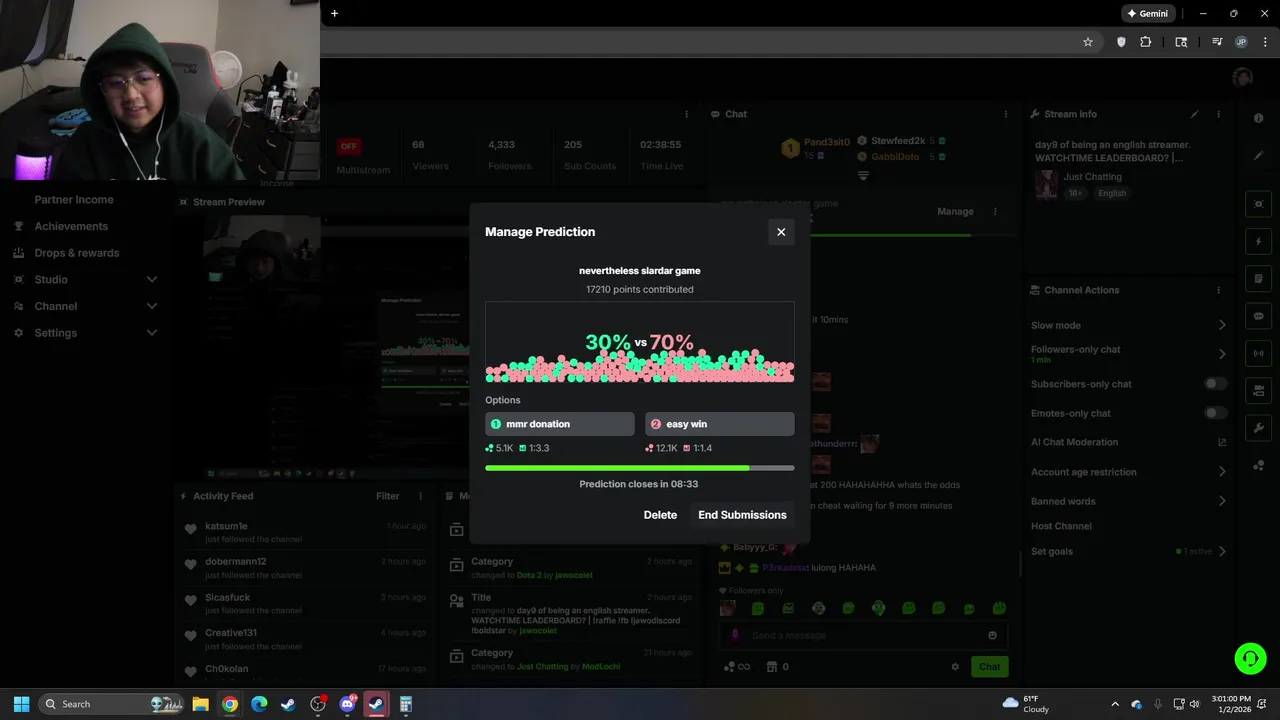Open the session stats three-dot menu
The width and height of the screenshot is (1280, 720).
[686, 114]
